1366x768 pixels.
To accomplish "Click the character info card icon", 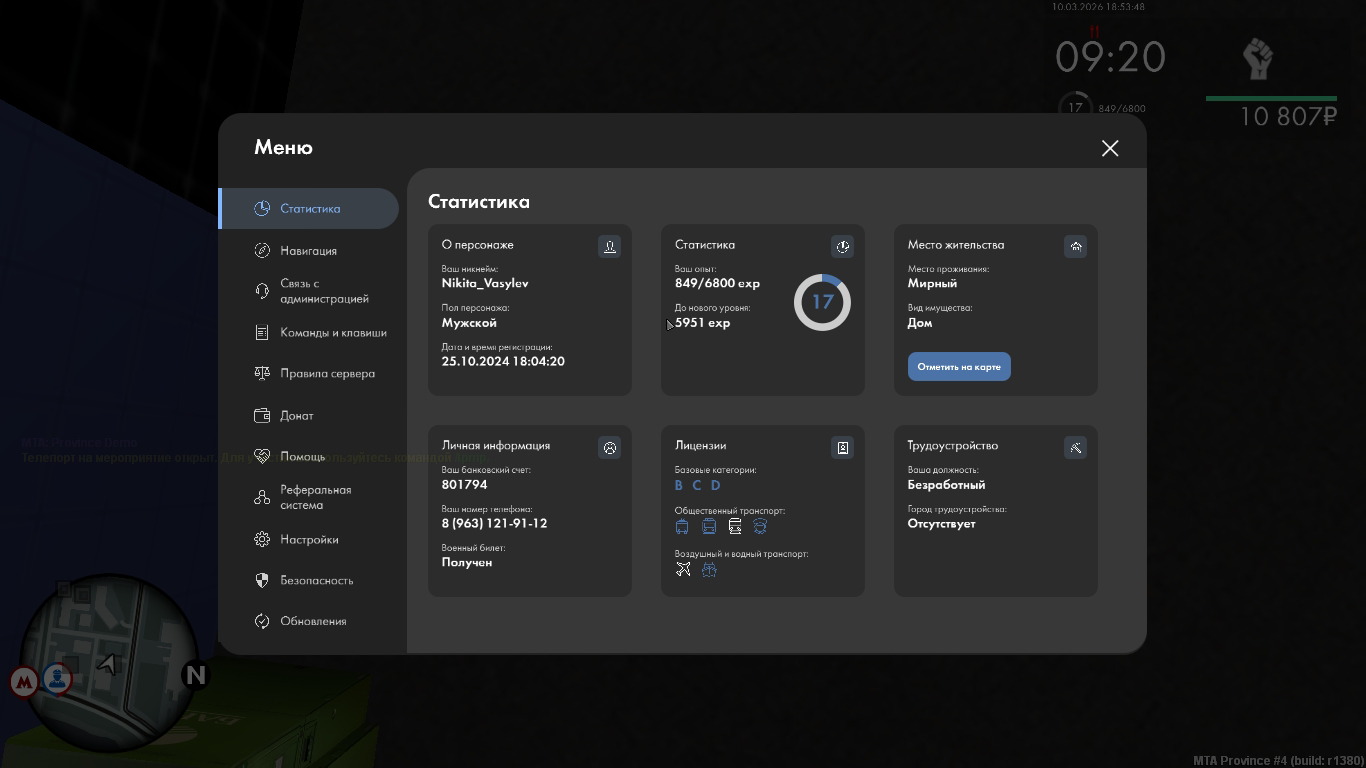I will [609, 246].
